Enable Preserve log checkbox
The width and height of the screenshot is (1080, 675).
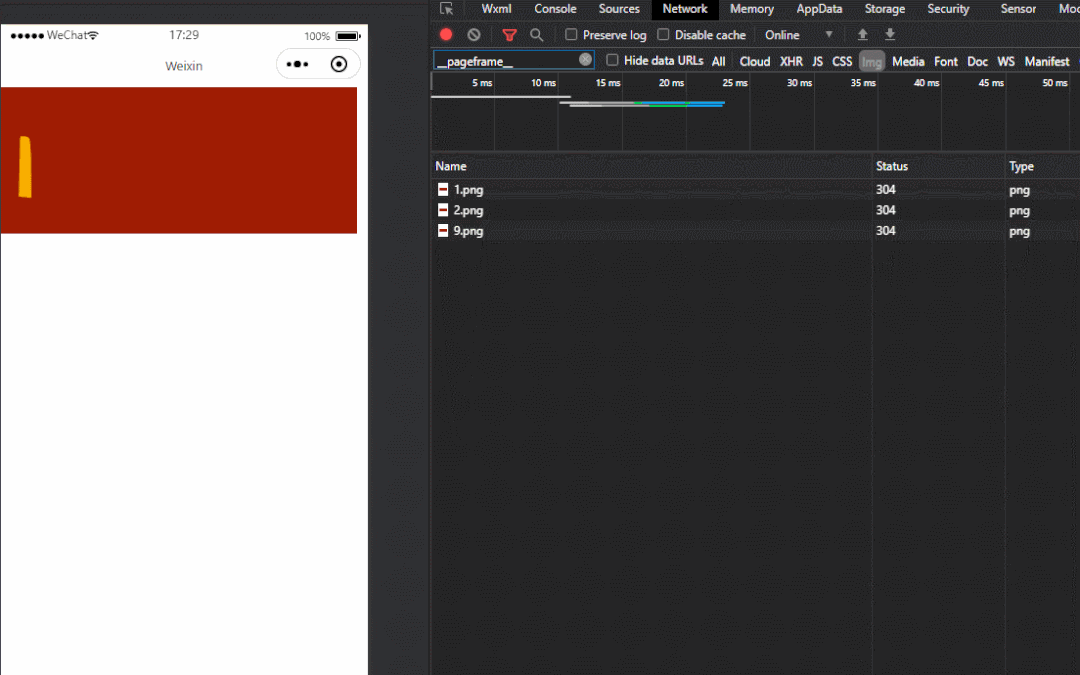click(571, 34)
